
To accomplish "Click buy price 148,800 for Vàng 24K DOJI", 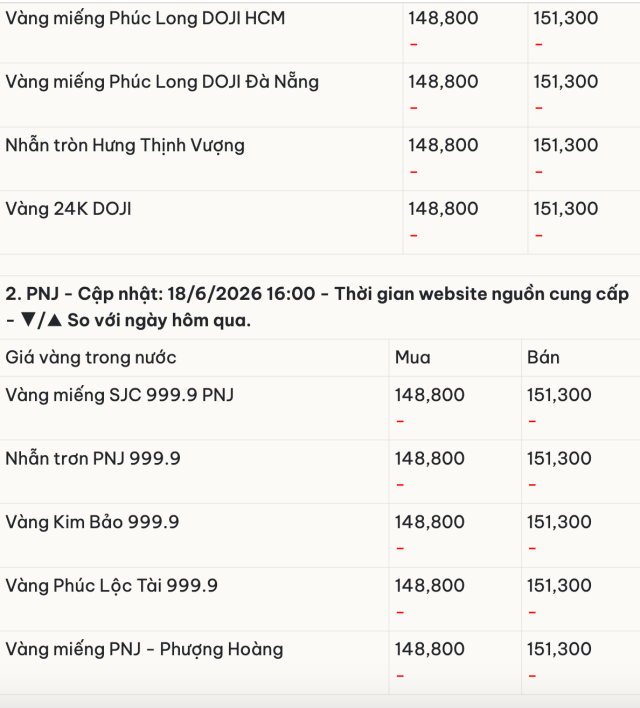I will point(443,209).
